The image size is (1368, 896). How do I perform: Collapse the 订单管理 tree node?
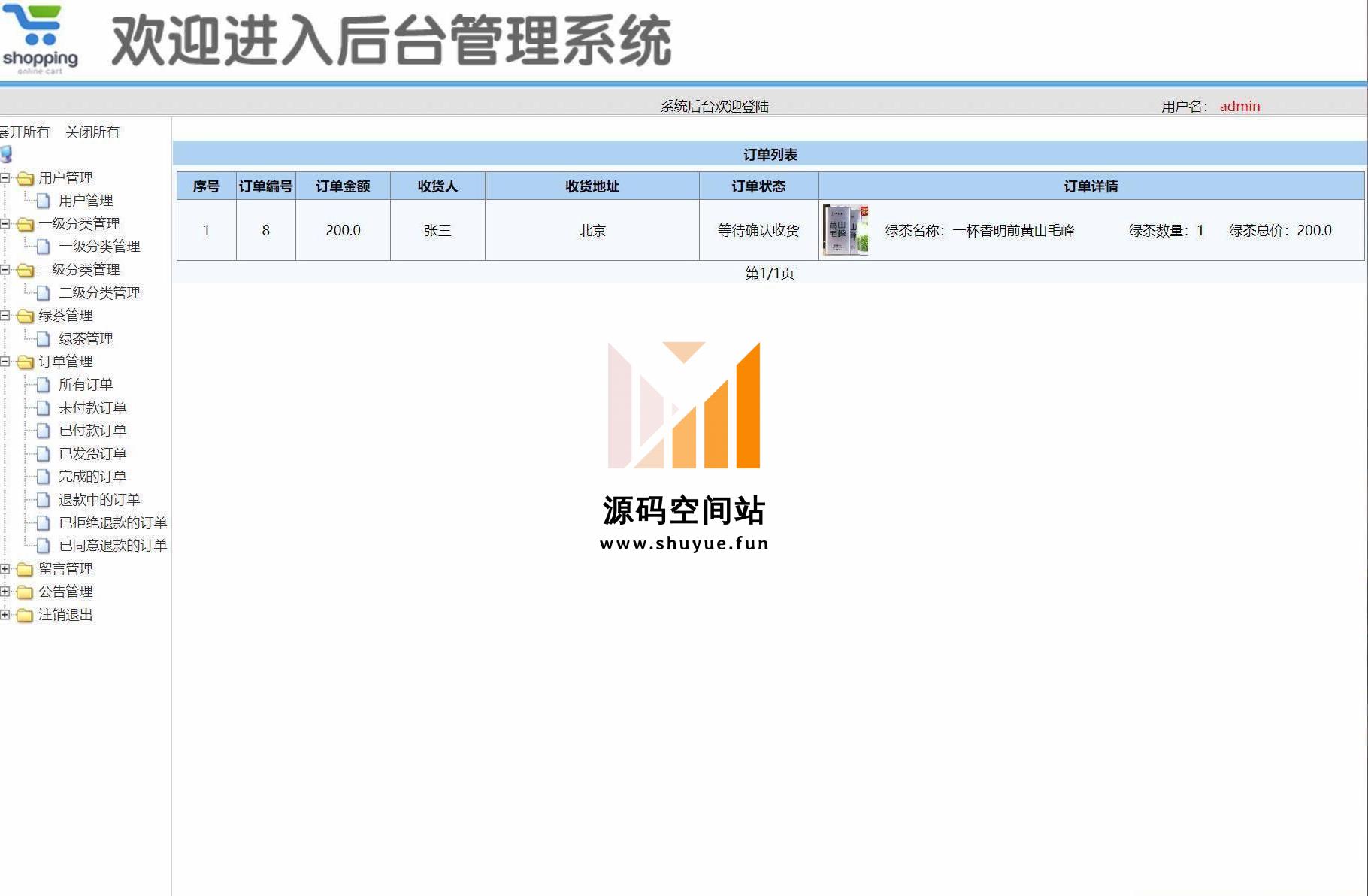pyautogui.click(x=5, y=362)
